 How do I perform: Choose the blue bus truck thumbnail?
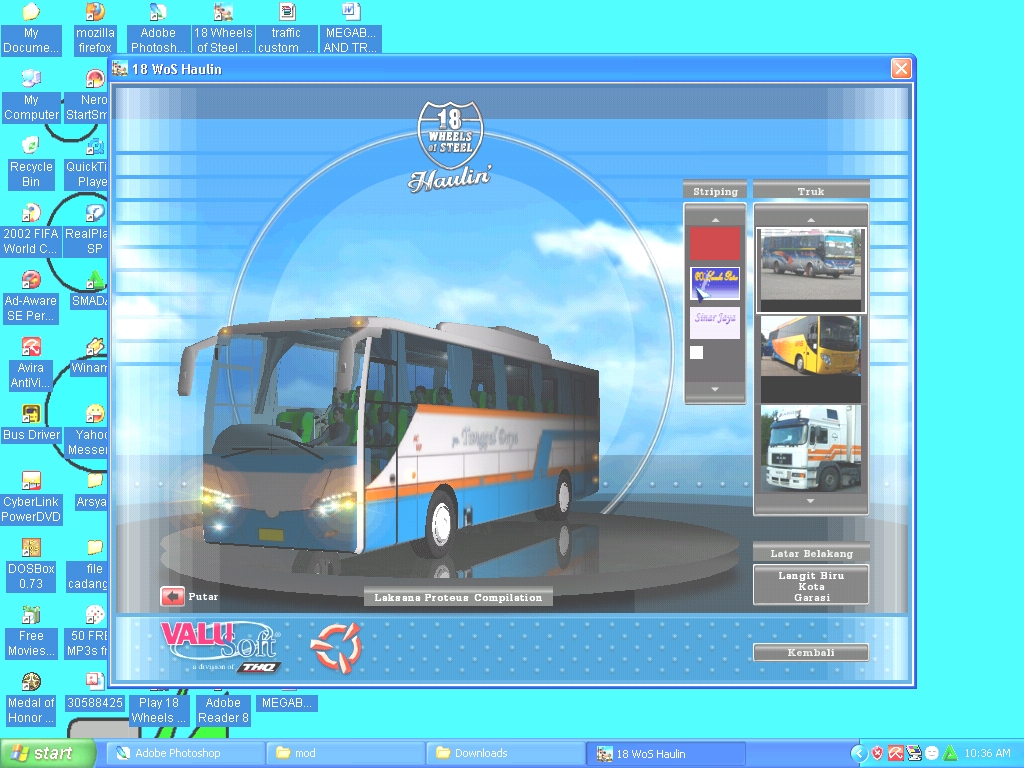(810, 270)
